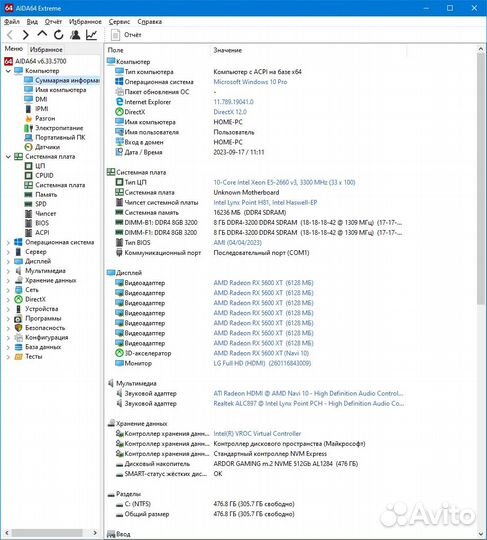Open the CPUID tree icon
The height and width of the screenshot is (540, 487).
click(29, 176)
